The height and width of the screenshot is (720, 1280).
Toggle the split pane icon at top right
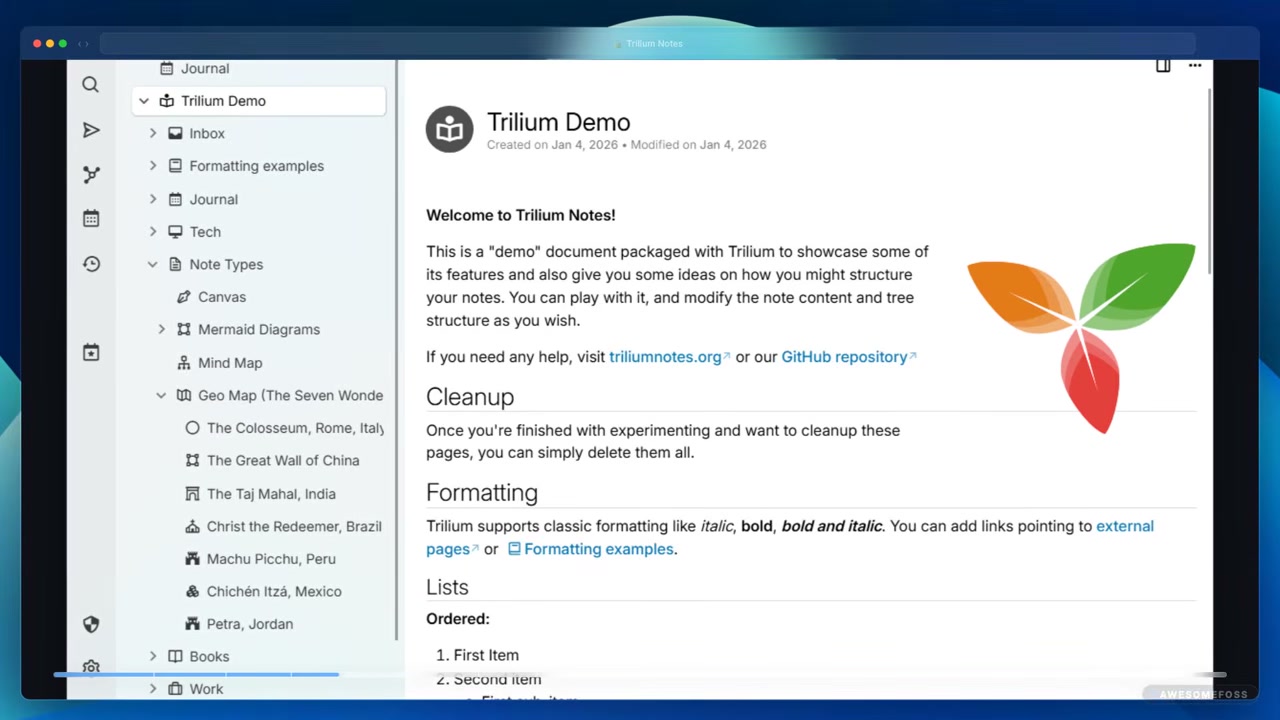pyautogui.click(x=1163, y=65)
